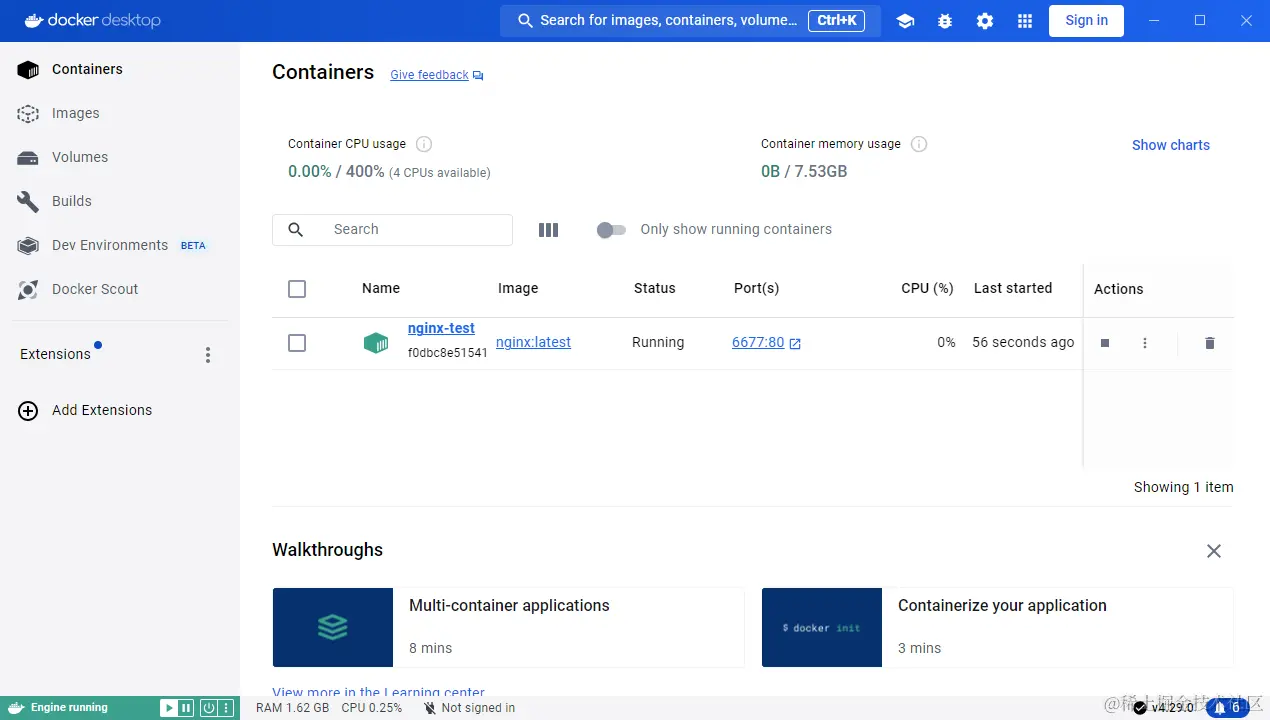Open the Troubleshoot bug icon
Image resolution: width=1270 pixels, height=720 pixels.
coord(945,20)
